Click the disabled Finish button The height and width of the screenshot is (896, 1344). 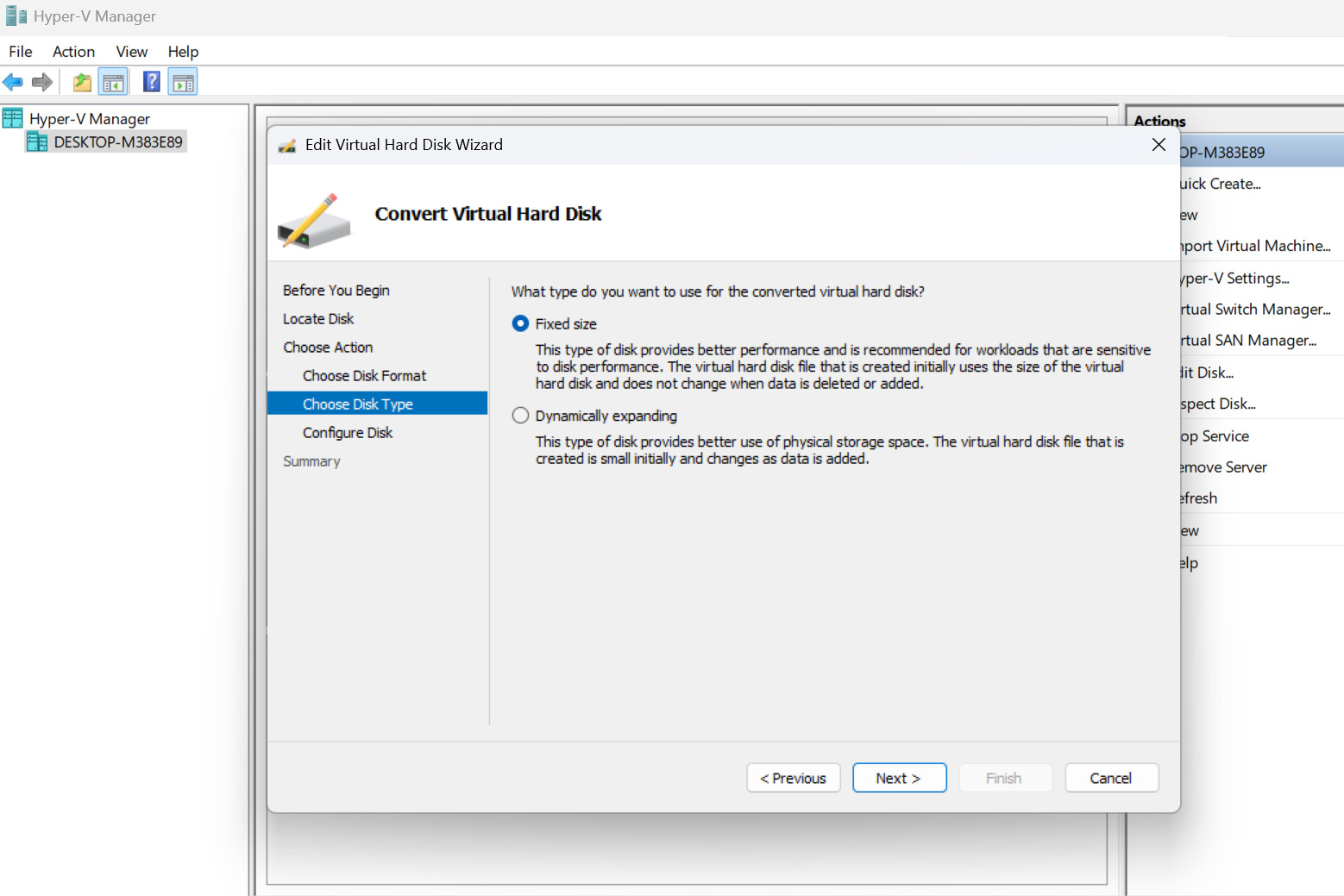(1006, 778)
